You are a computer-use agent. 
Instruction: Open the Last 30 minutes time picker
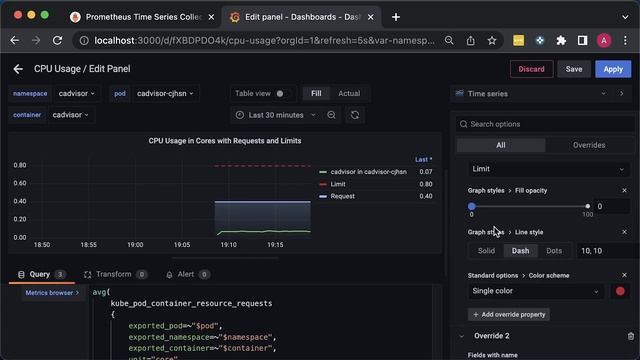pos(276,115)
